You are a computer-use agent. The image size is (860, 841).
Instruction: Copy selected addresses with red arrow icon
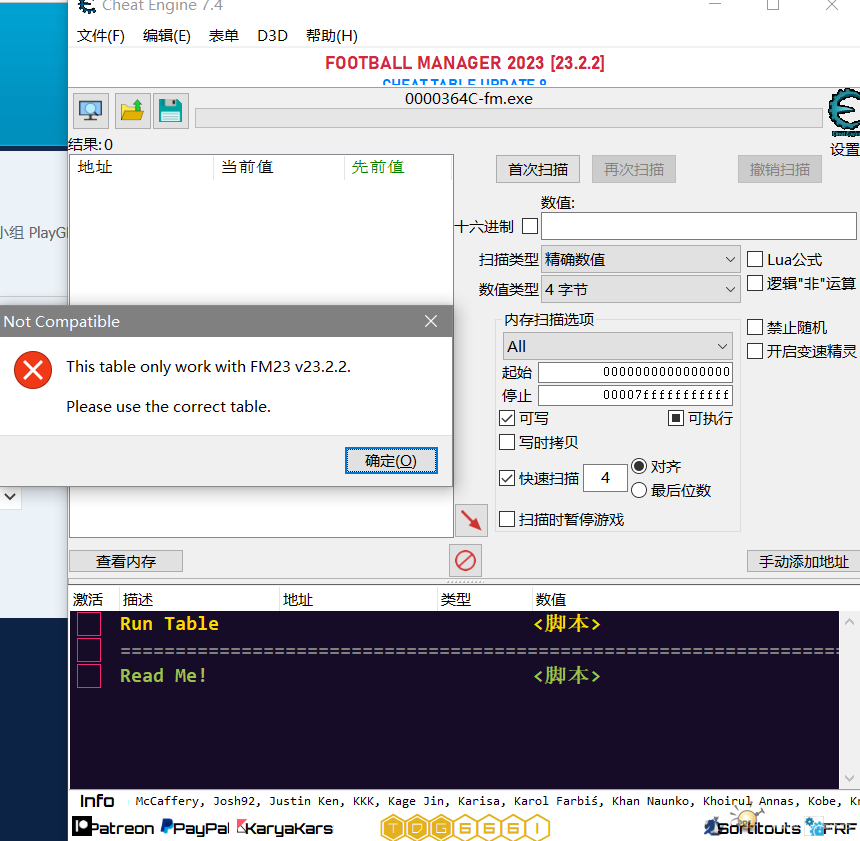click(x=471, y=520)
